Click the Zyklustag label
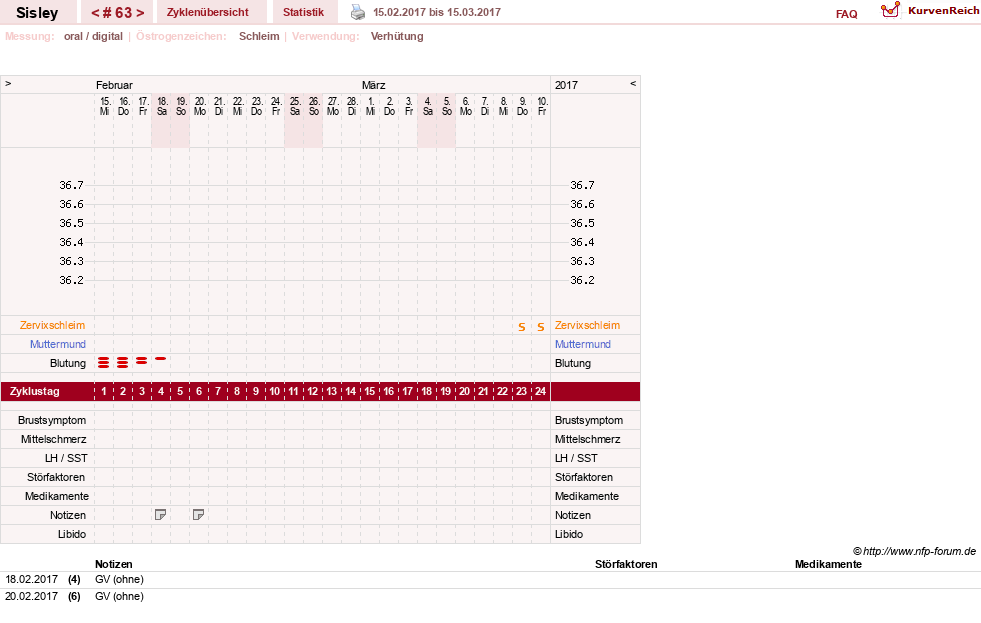Viewport: 981px width, 623px height. pos(34,392)
